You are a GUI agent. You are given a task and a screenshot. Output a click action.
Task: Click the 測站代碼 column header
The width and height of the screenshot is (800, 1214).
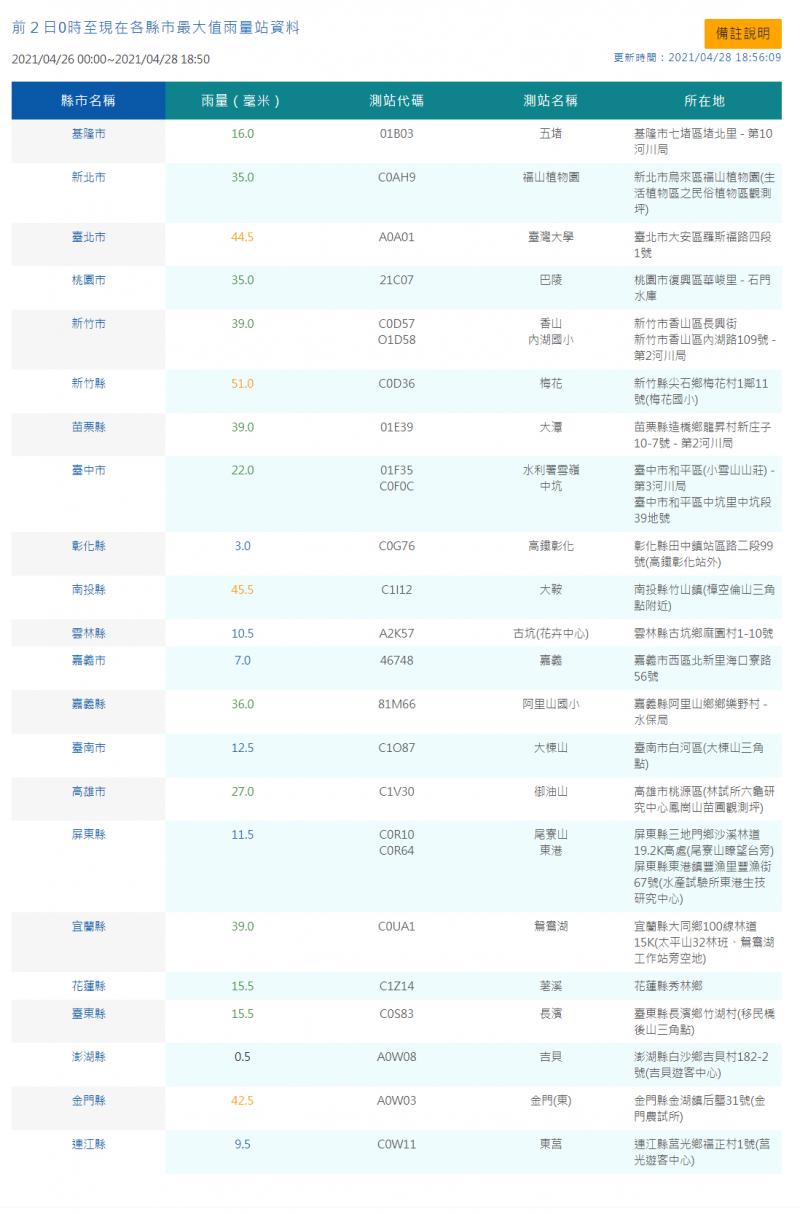point(396,101)
